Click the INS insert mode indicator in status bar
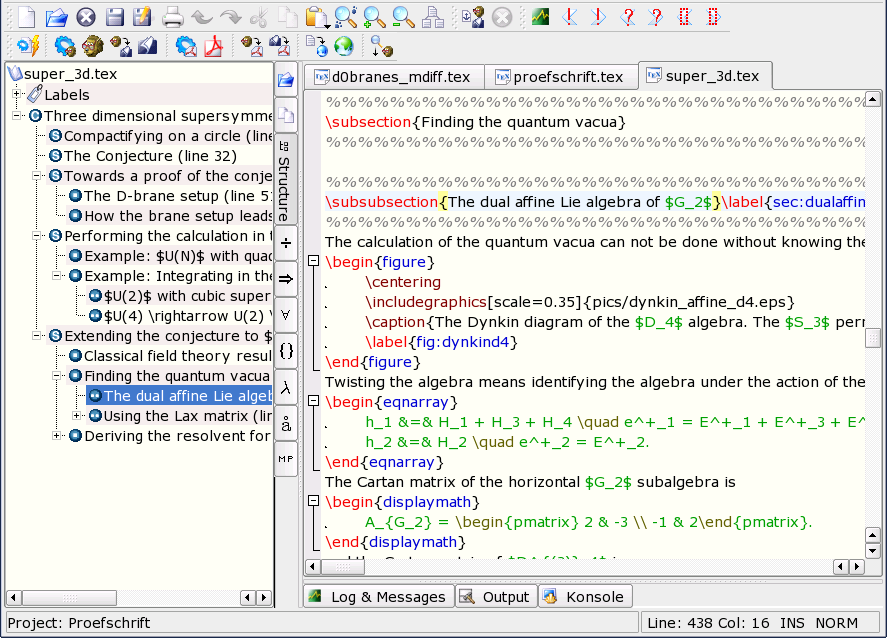Screen dimensions: 887x638 pyautogui.click(x=792, y=623)
